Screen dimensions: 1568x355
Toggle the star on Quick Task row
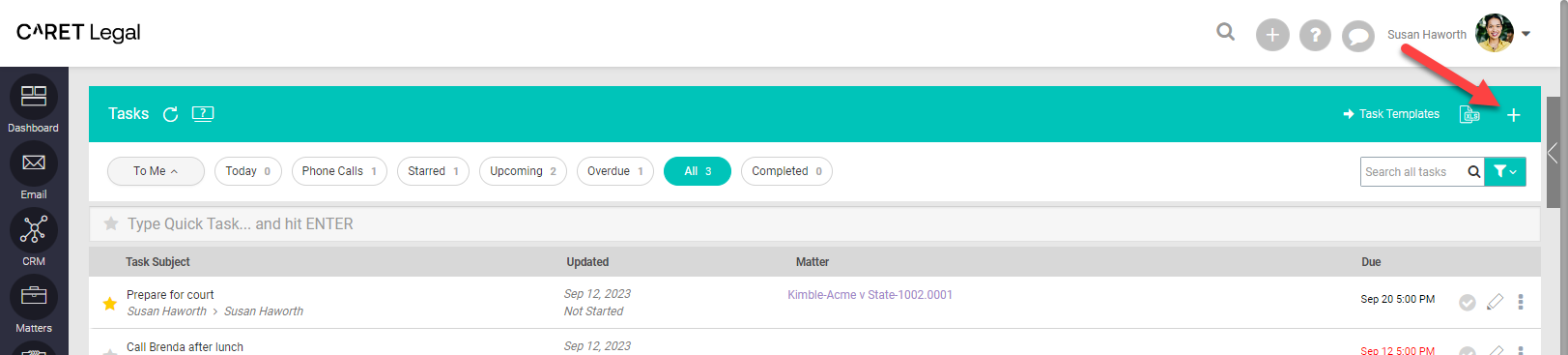111,223
